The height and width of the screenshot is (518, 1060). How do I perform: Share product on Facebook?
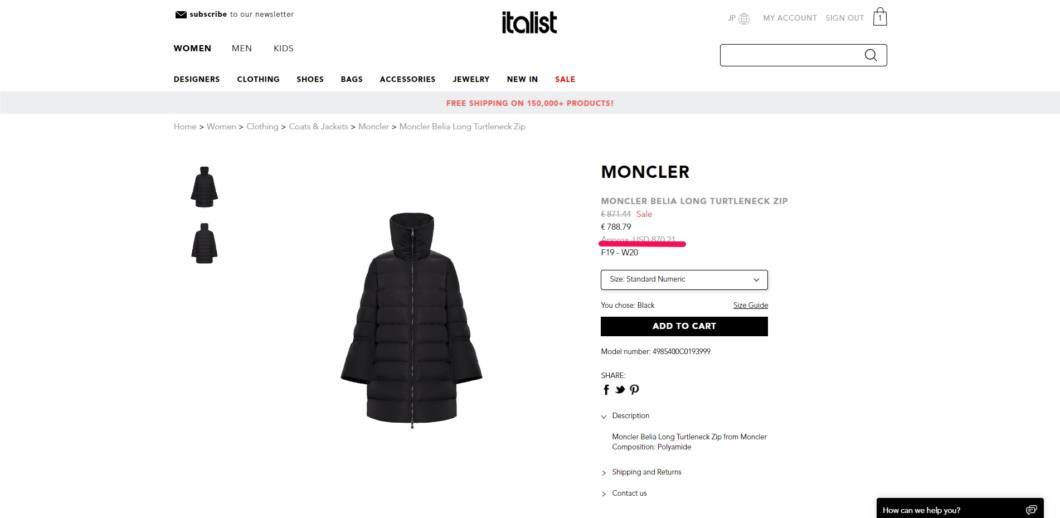tap(606, 390)
